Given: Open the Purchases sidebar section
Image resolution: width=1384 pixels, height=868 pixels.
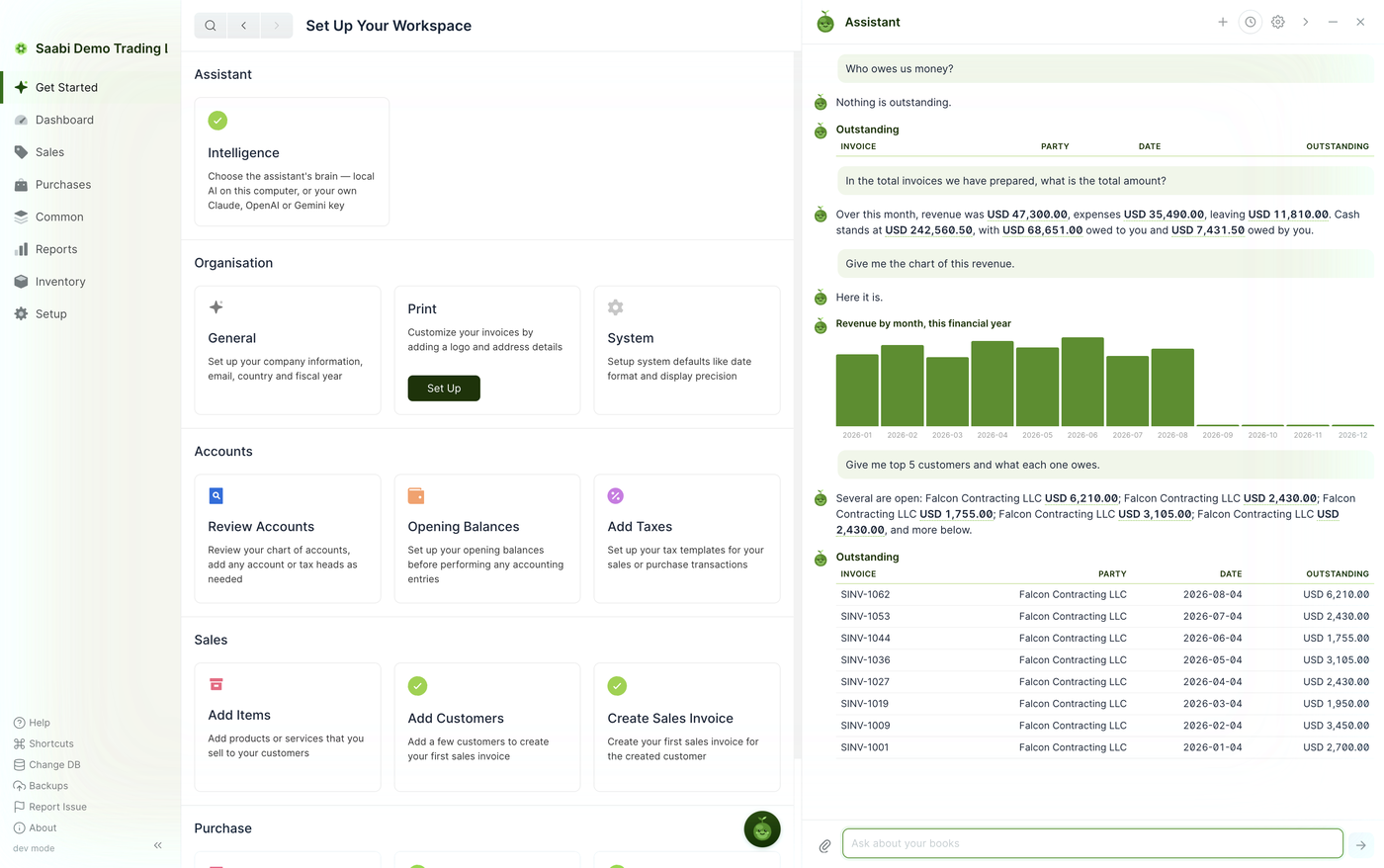Looking at the screenshot, I should coord(91,185).
